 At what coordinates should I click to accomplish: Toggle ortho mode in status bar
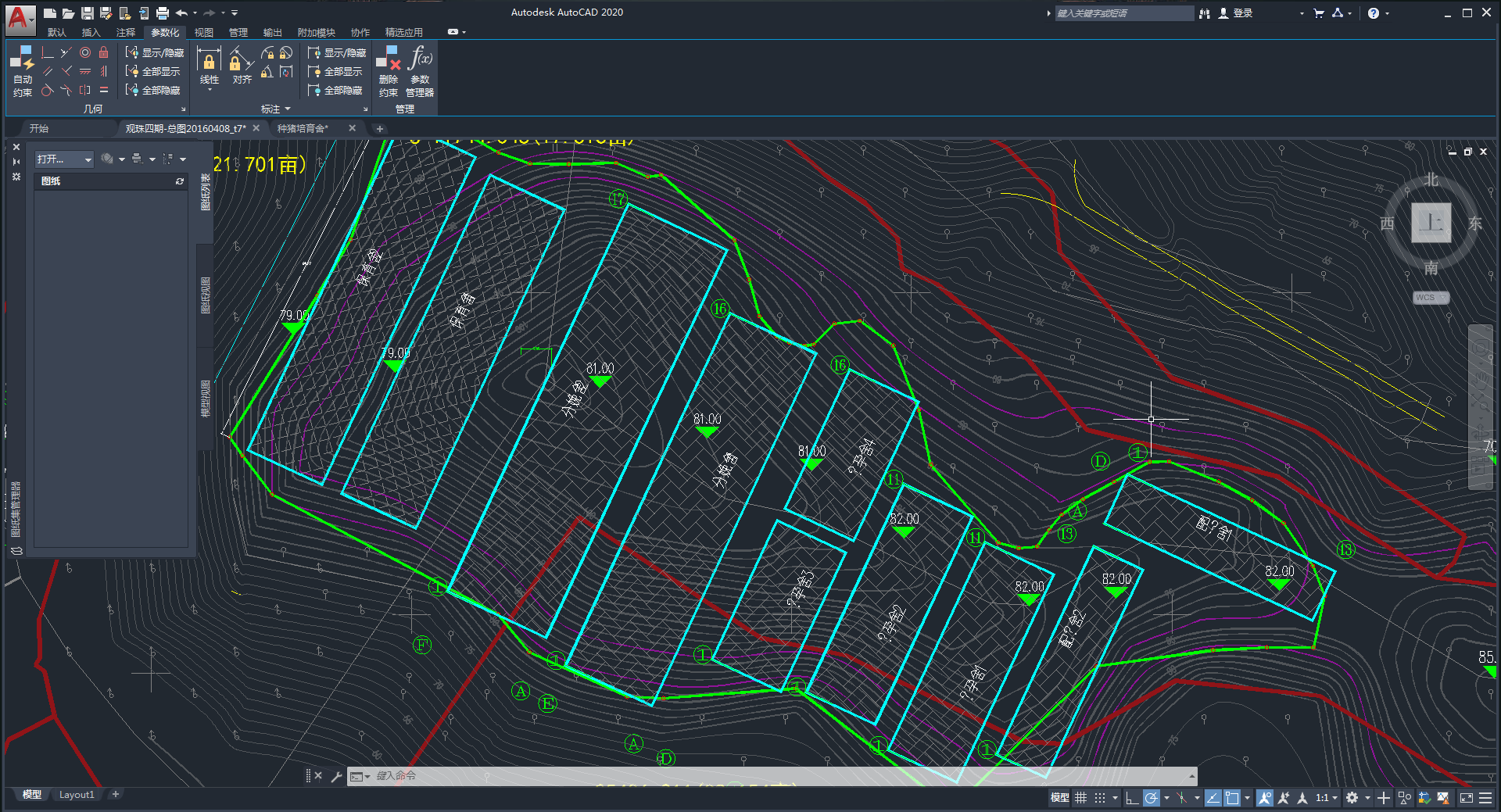(1131, 798)
